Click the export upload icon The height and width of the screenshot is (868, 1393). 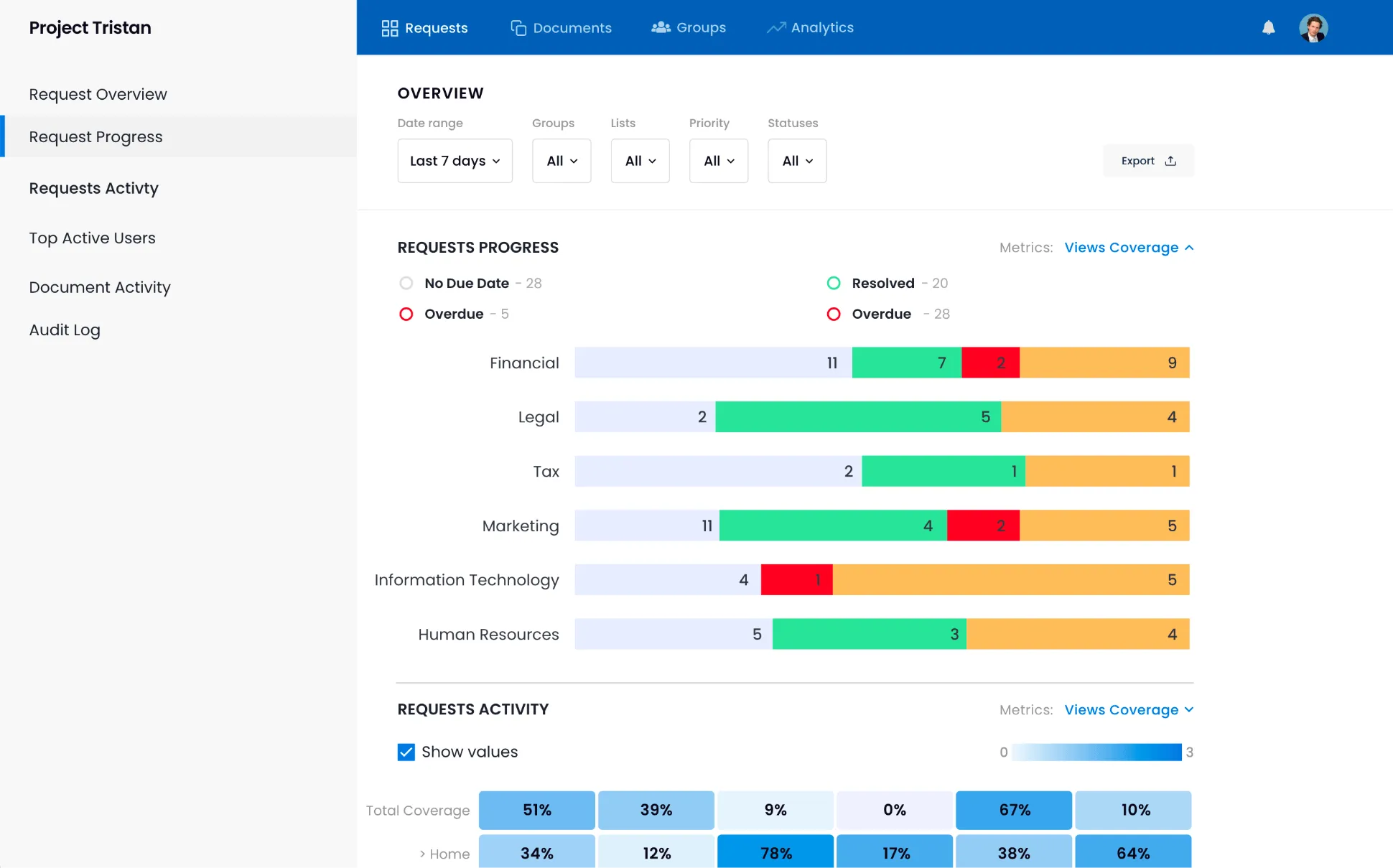pos(1170,161)
